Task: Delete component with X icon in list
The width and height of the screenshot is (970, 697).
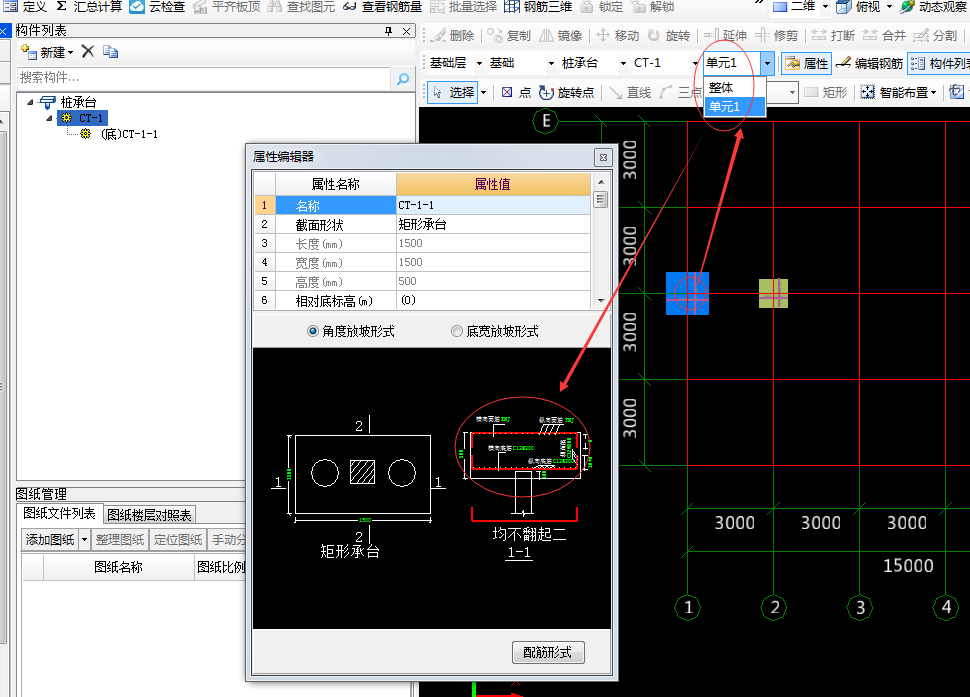Action: pyautogui.click(x=88, y=52)
